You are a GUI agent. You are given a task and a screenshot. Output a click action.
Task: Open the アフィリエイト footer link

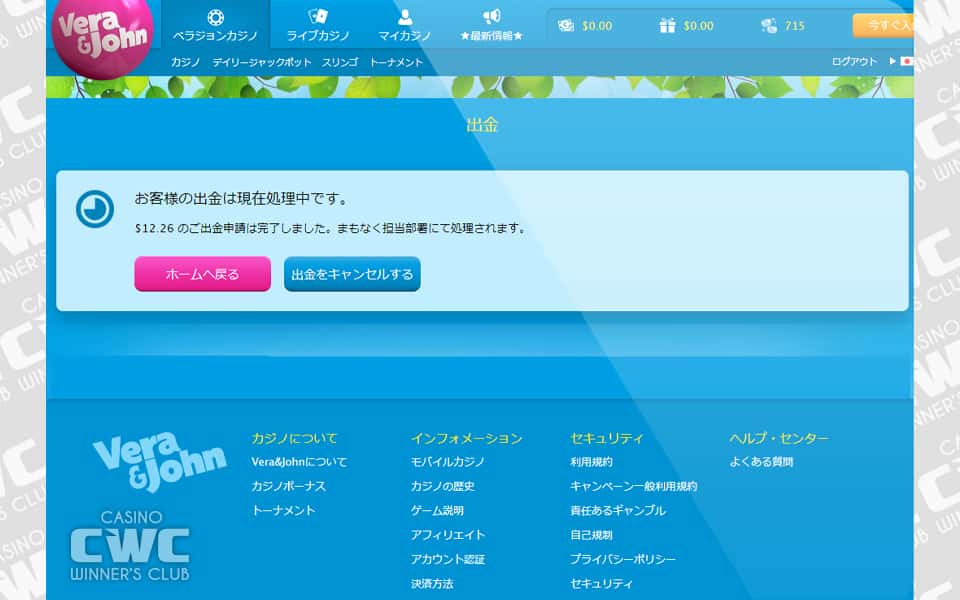point(448,534)
